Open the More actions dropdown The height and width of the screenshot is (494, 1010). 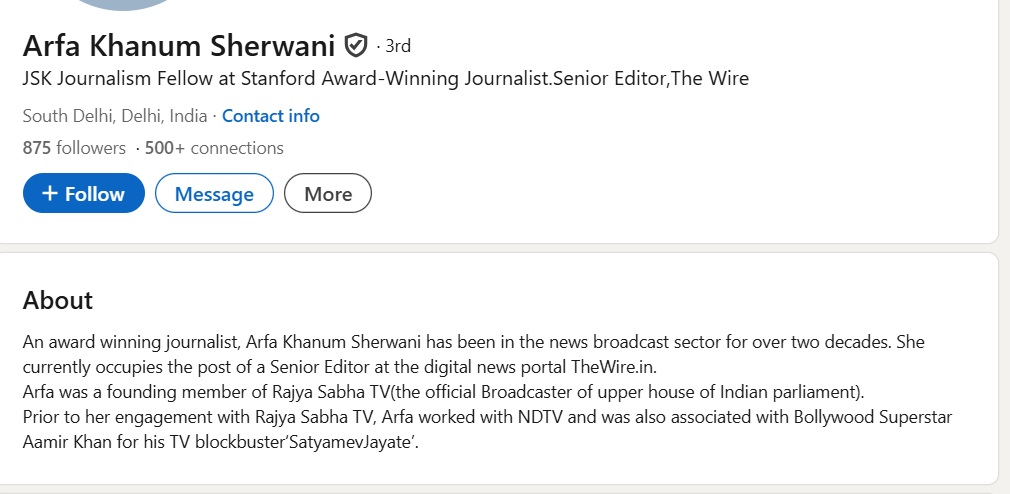coord(328,194)
